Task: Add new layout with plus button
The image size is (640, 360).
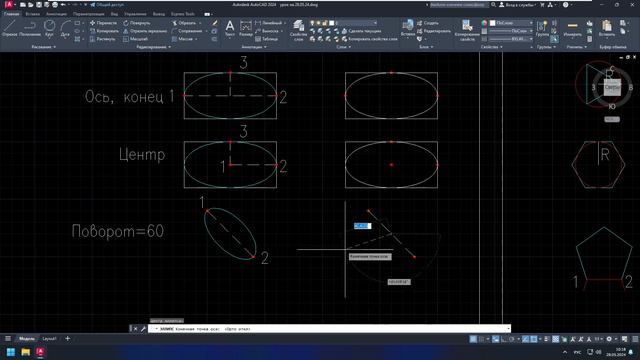Action: (67, 339)
